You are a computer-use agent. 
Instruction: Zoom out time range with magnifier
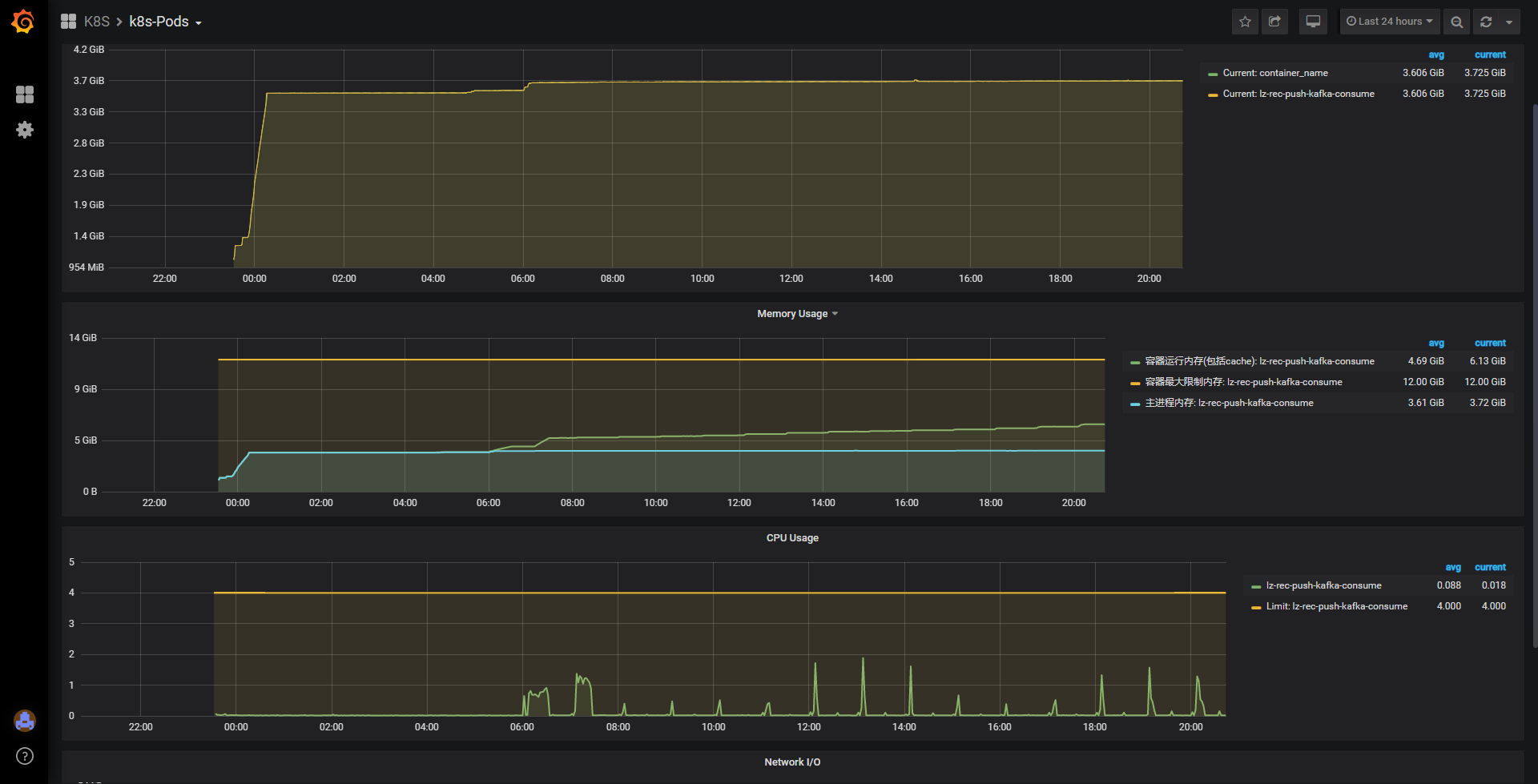(x=1457, y=22)
